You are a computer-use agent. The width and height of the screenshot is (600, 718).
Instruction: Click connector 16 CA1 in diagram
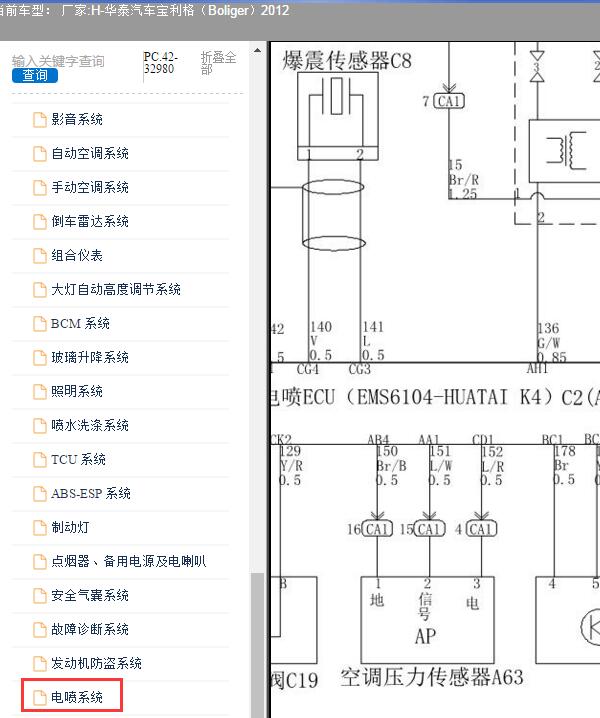(x=370, y=529)
